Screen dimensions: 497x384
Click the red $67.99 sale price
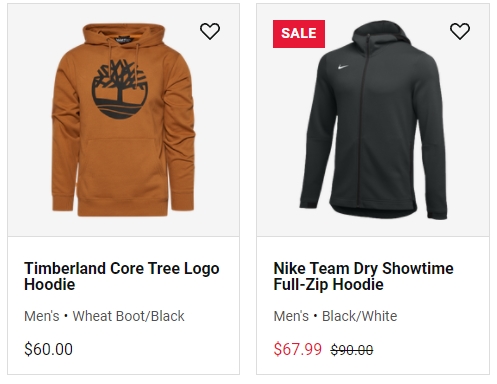point(298,349)
